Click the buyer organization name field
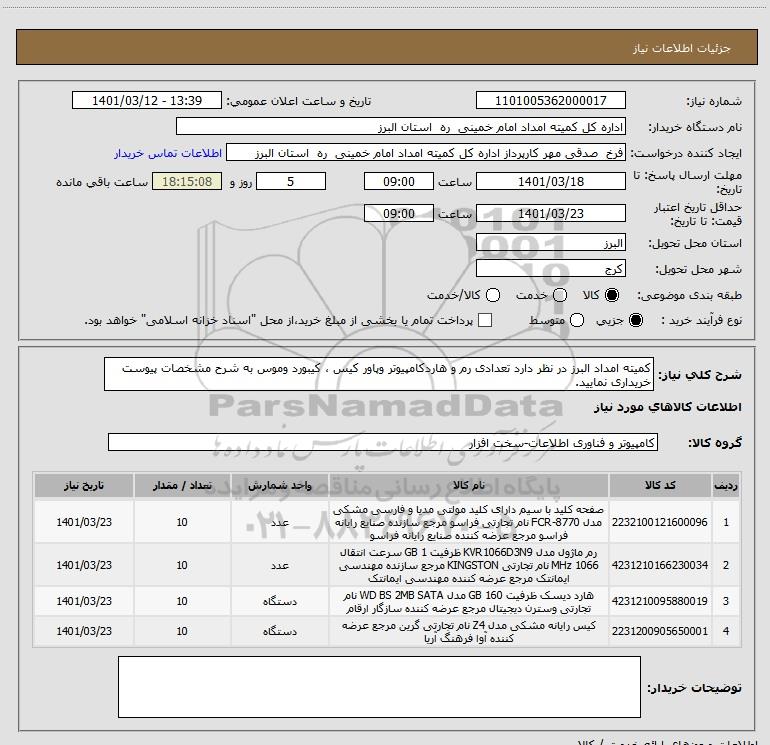Viewport: 770px width, 745px height. tap(401, 127)
